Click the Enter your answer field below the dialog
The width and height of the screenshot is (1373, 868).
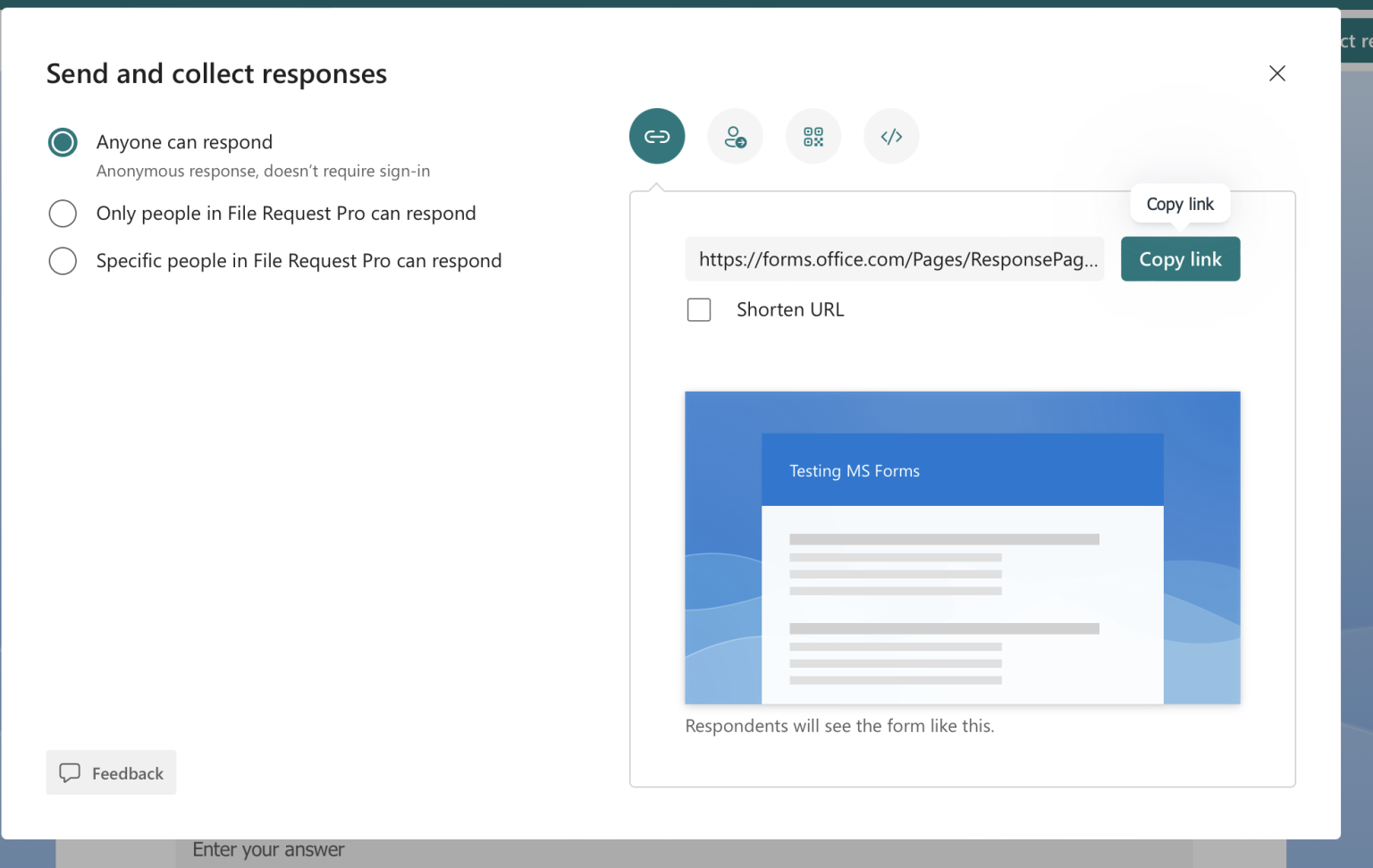click(x=268, y=849)
